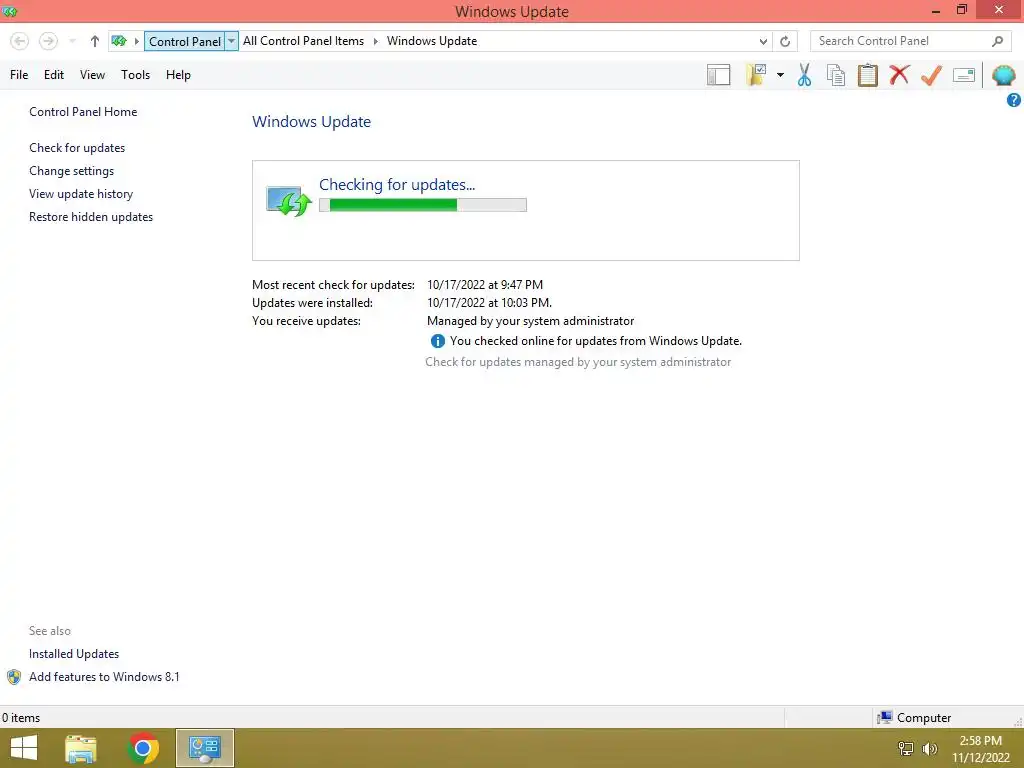
Task: Open Add features to Windows 8.1
Action: click(104, 677)
